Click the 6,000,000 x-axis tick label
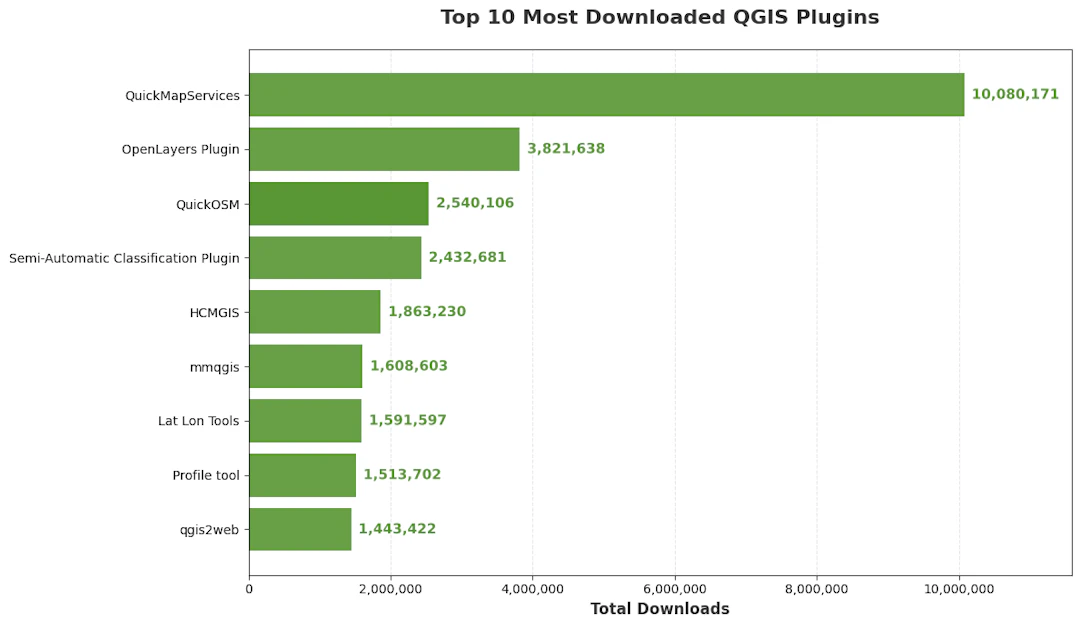1080x627 pixels. (675, 589)
